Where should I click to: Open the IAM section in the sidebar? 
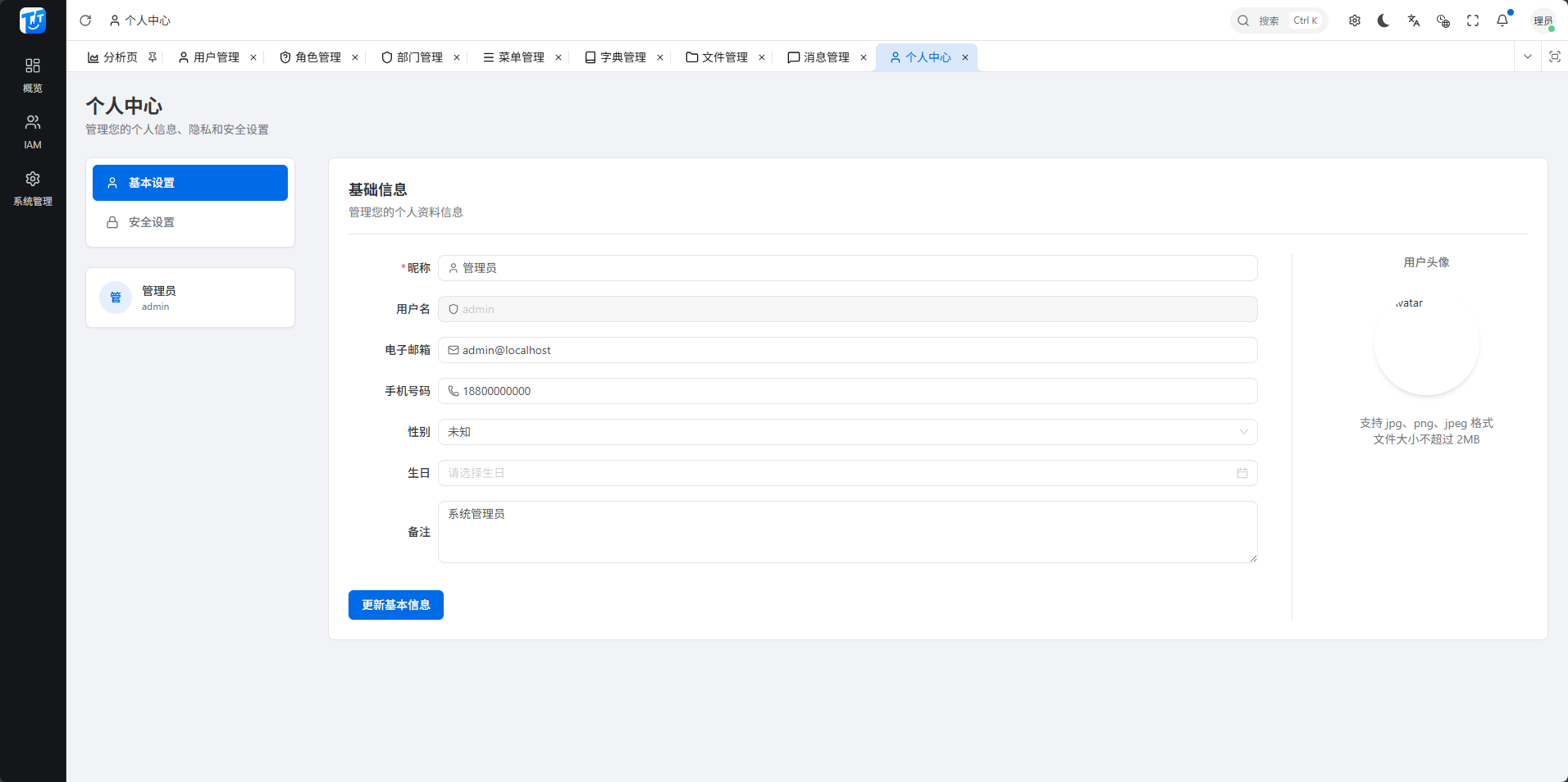tap(33, 131)
